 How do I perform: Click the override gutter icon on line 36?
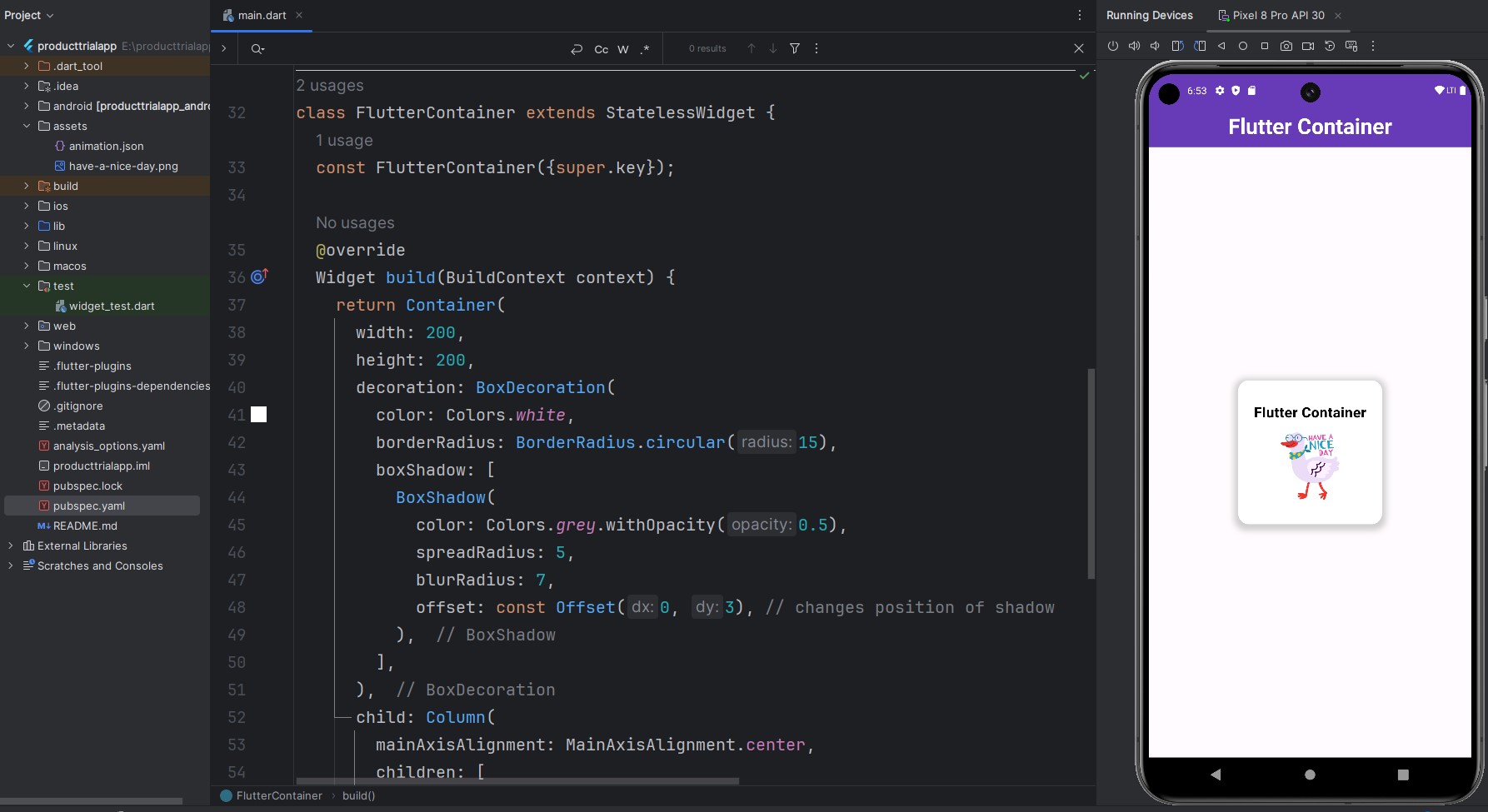click(258, 276)
